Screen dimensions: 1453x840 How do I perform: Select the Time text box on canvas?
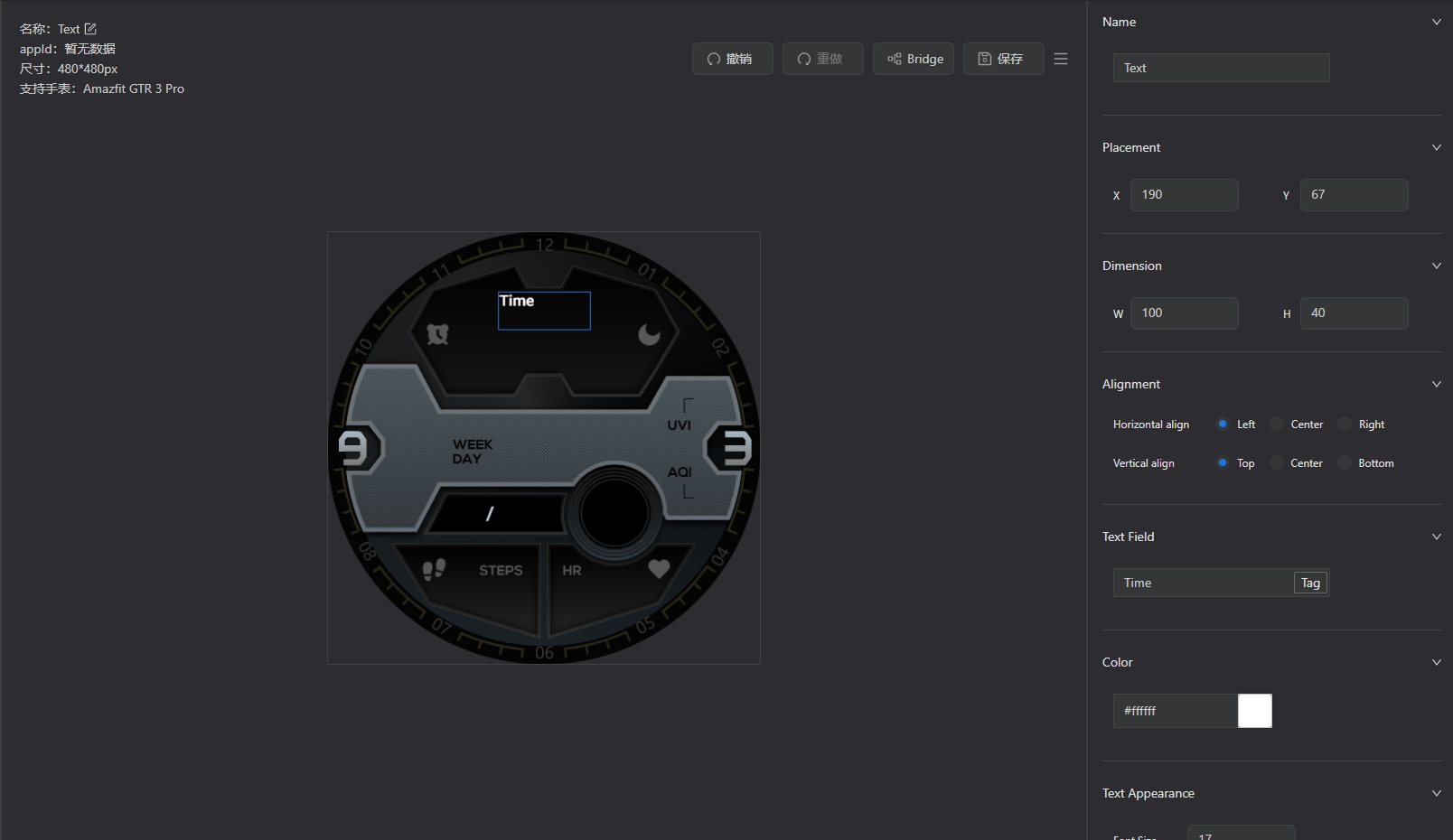[x=544, y=311]
